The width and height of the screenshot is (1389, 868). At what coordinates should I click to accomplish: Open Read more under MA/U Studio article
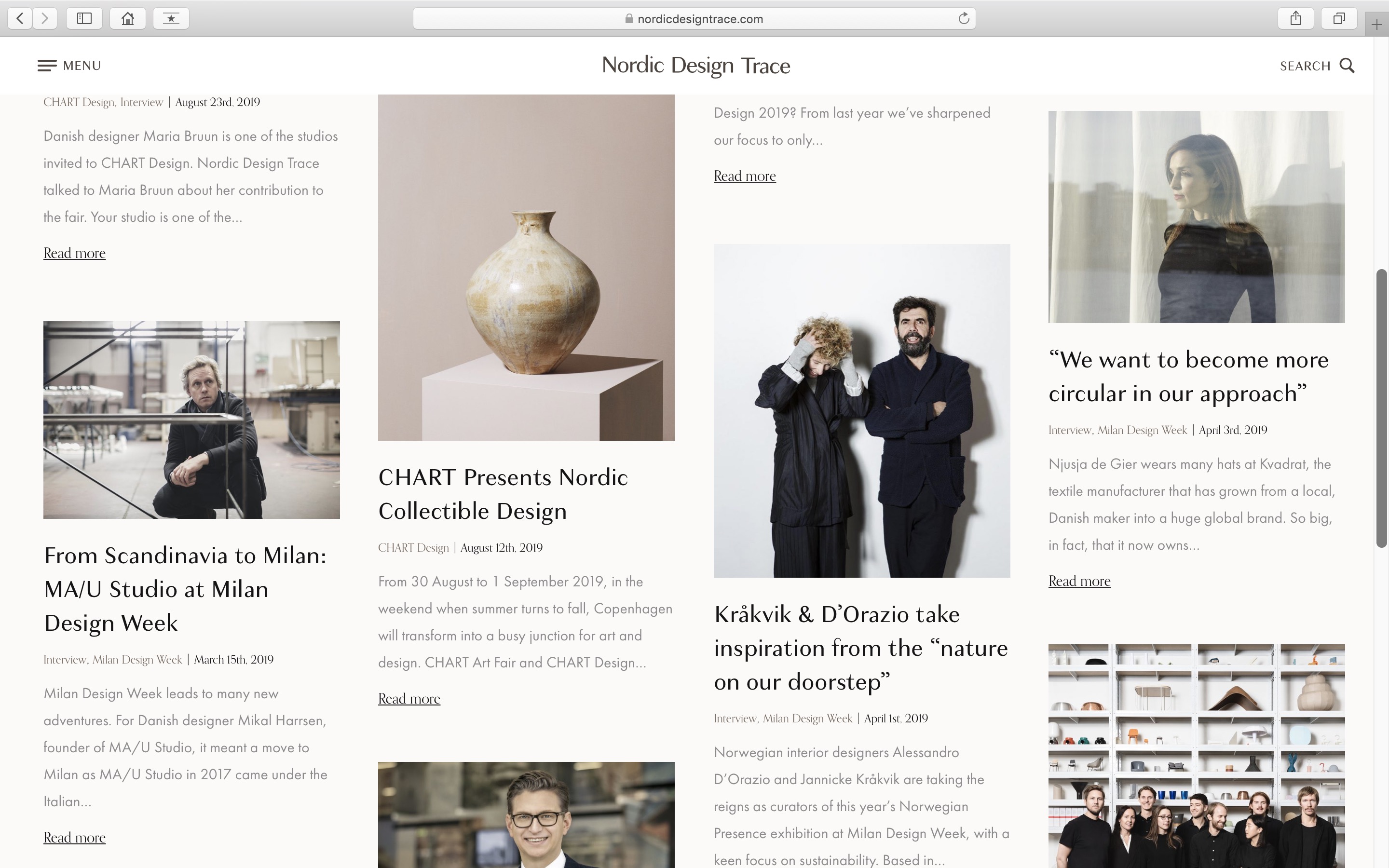tap(75, 838)
